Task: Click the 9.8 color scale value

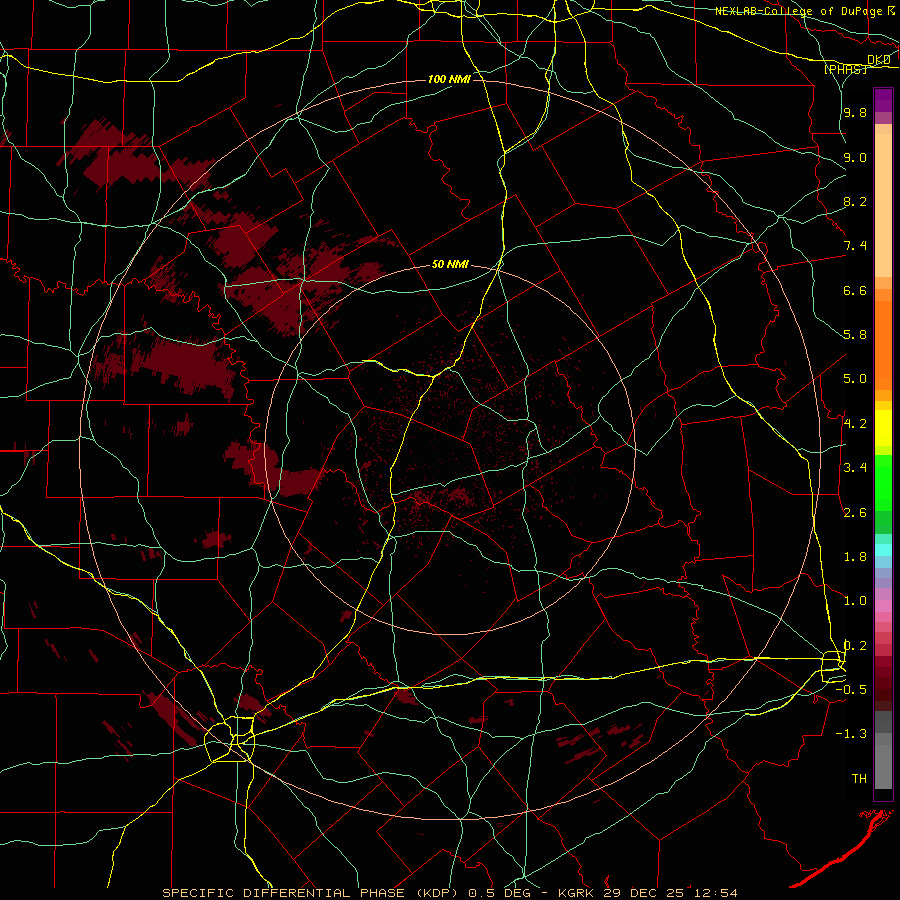Action: pyautogui.click(x=855, y=113)
